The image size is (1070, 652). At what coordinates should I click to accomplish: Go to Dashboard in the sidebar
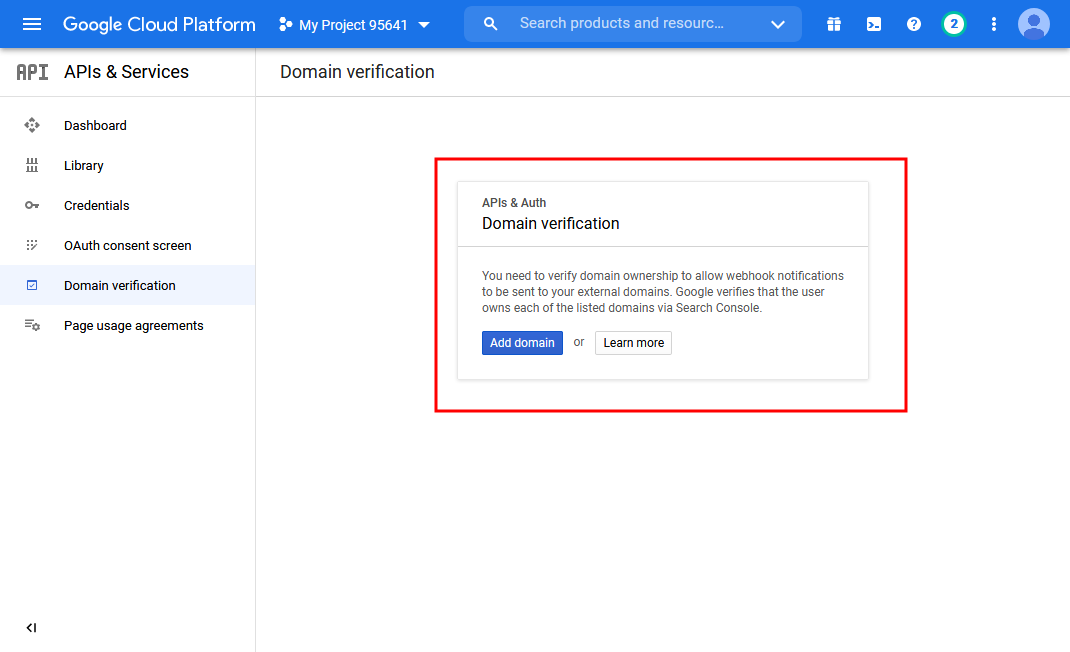click(128, 126)
